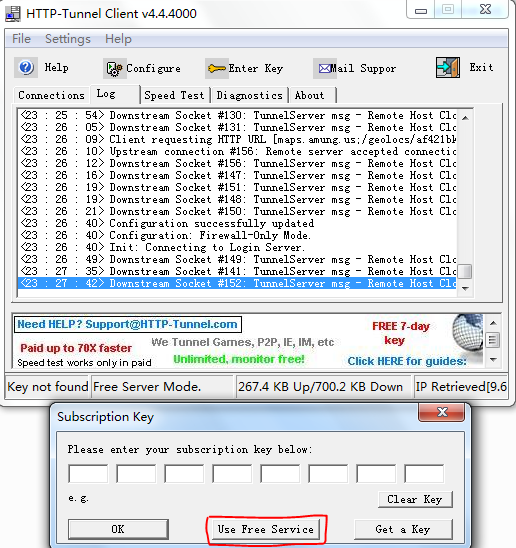Select the Downstream Socket #149 log line
Image resolution: width=516 pixels, height=548 pixels.
pyautogui.click(x=237, y=259)
